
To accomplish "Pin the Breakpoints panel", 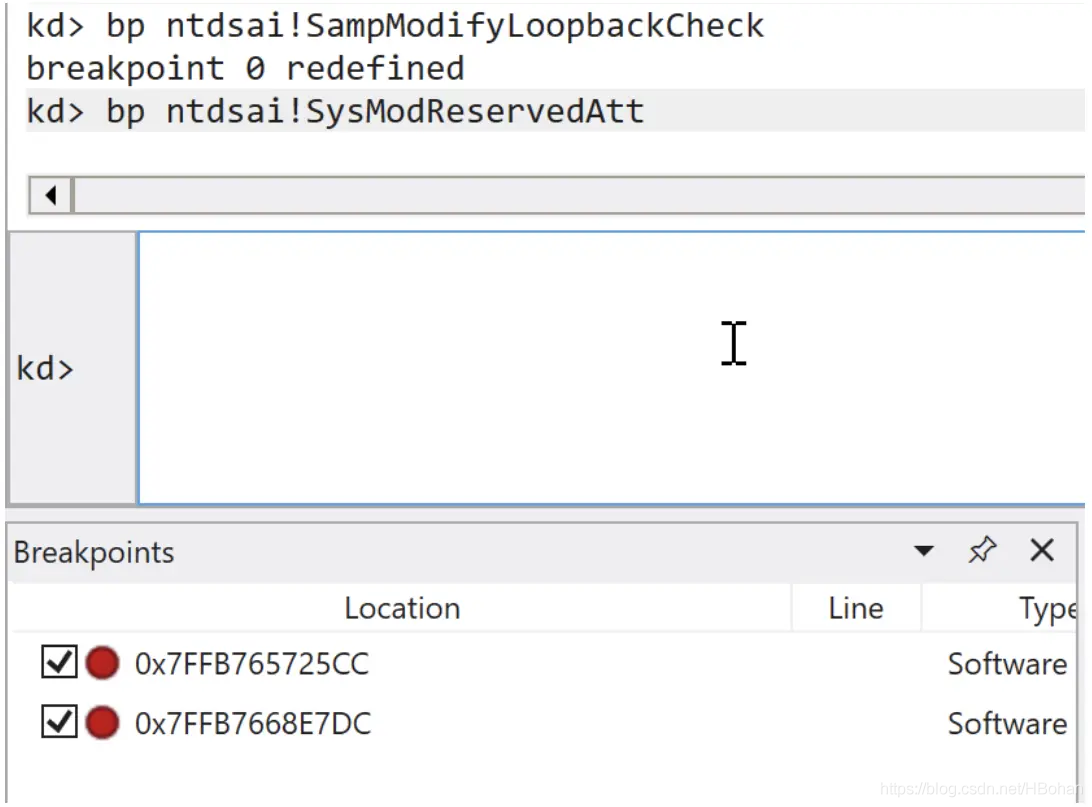I will coord(982,550).
